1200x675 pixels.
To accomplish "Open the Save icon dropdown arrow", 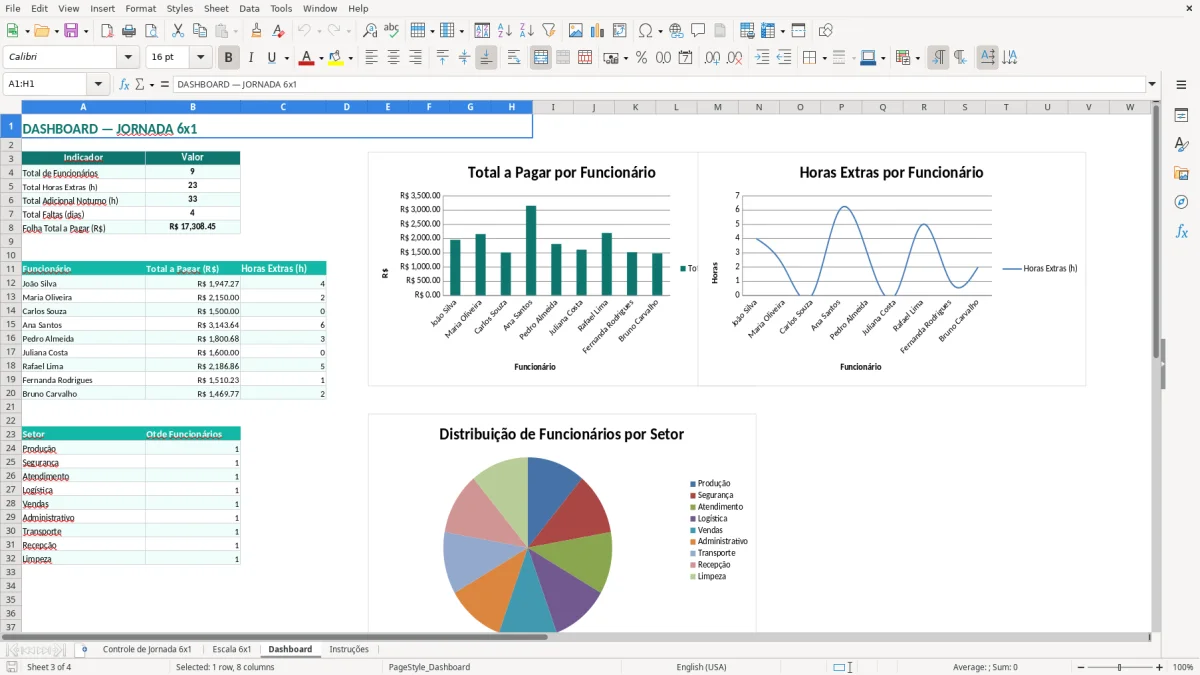I will point(86,31).
